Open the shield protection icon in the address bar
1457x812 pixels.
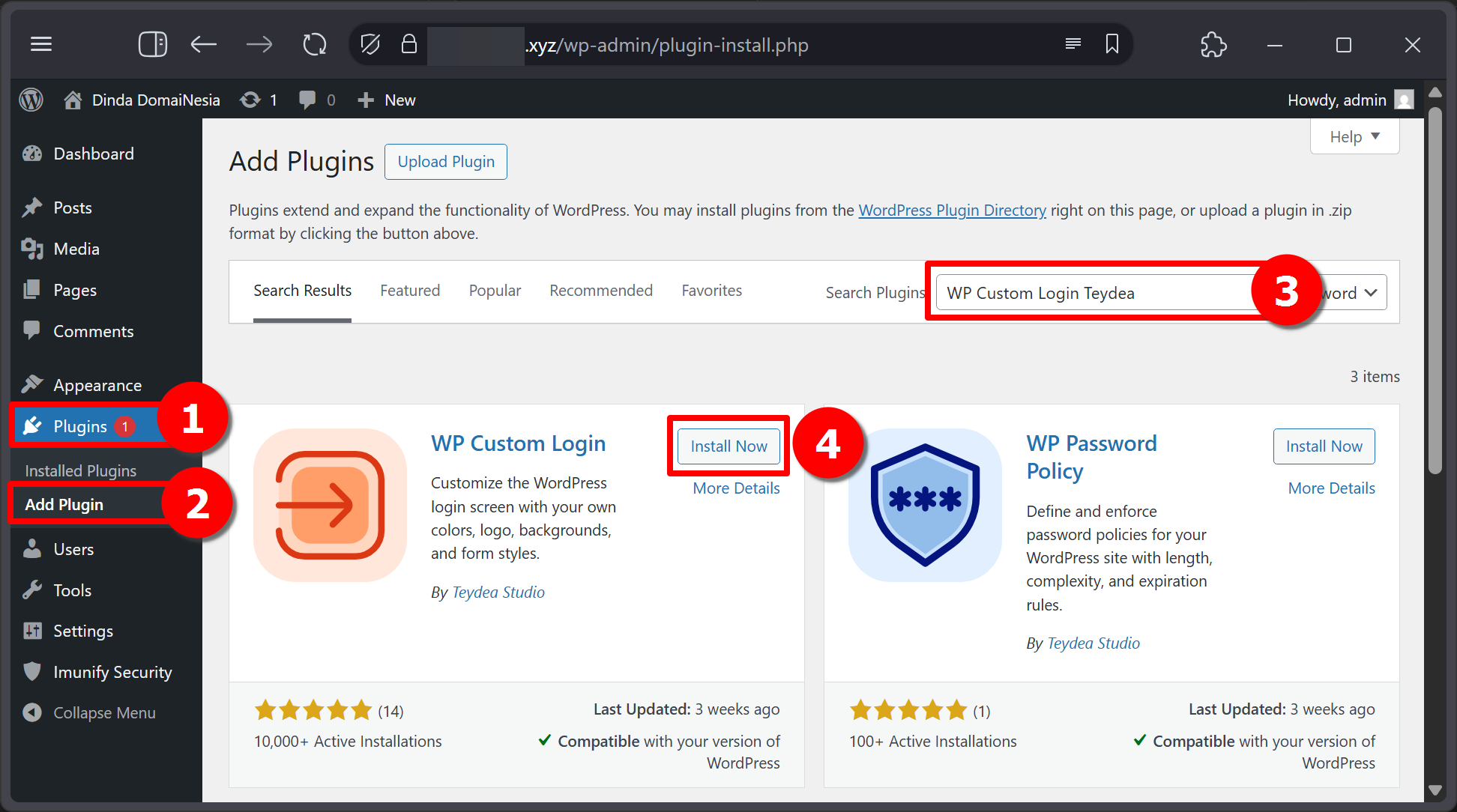370,45
